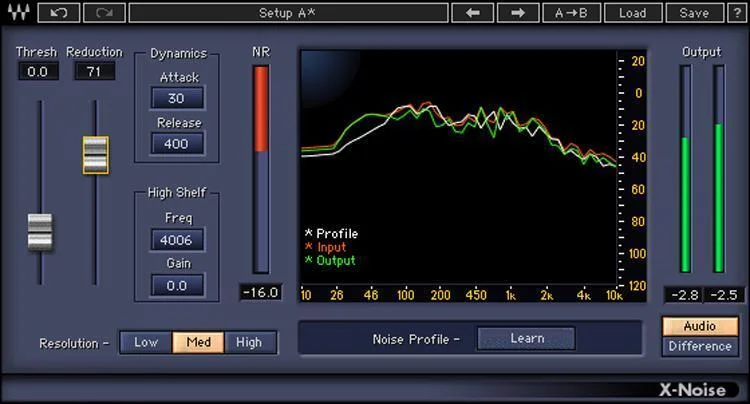Open the Load preset menu

633,13
